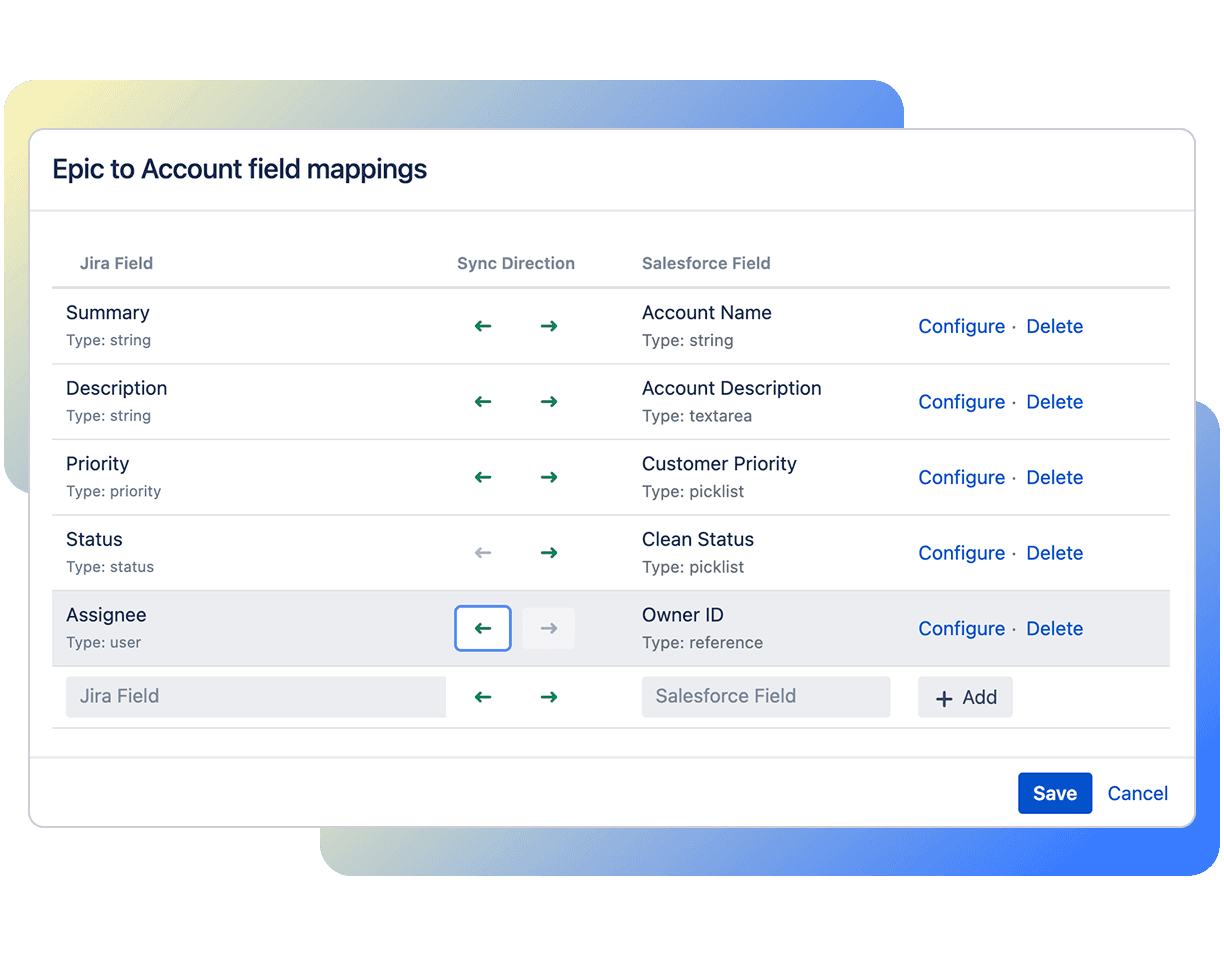Click the Owner ID field
This screenshot has height=956, width=1224.
(x=683, y=615)
